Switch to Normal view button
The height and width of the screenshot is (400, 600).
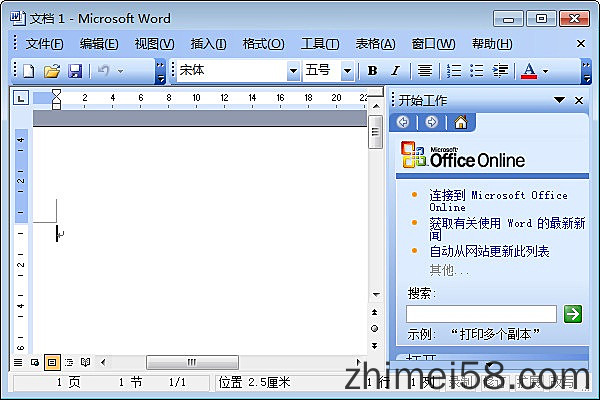[17, 362]
